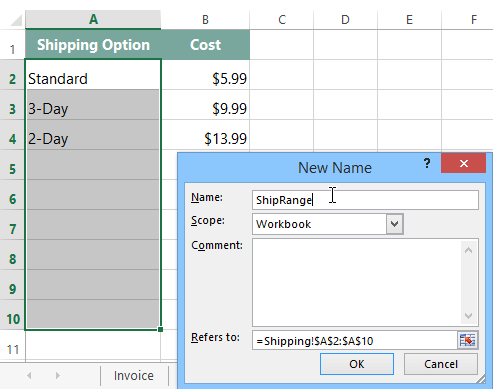493x389 pixels.
Task: Click the 3-Day cell
Action: 93,105
